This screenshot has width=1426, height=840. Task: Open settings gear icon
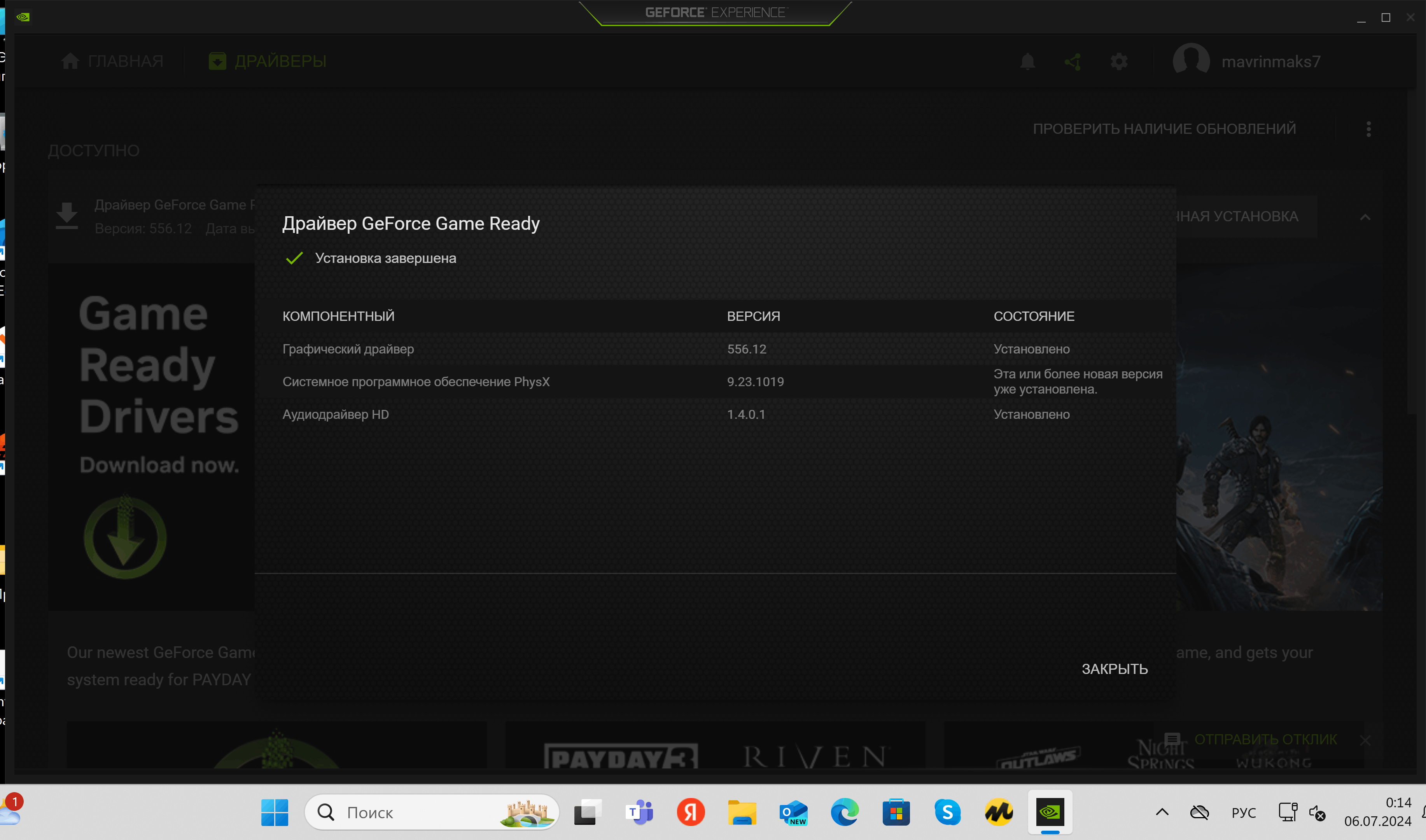(1119, 61)
